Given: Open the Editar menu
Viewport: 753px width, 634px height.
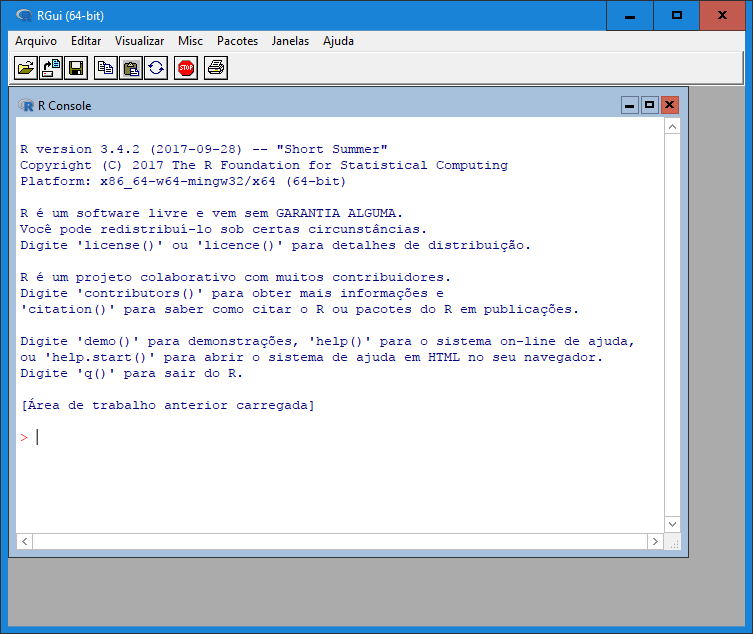Looking at the screenshot, I should coord(86,41).
